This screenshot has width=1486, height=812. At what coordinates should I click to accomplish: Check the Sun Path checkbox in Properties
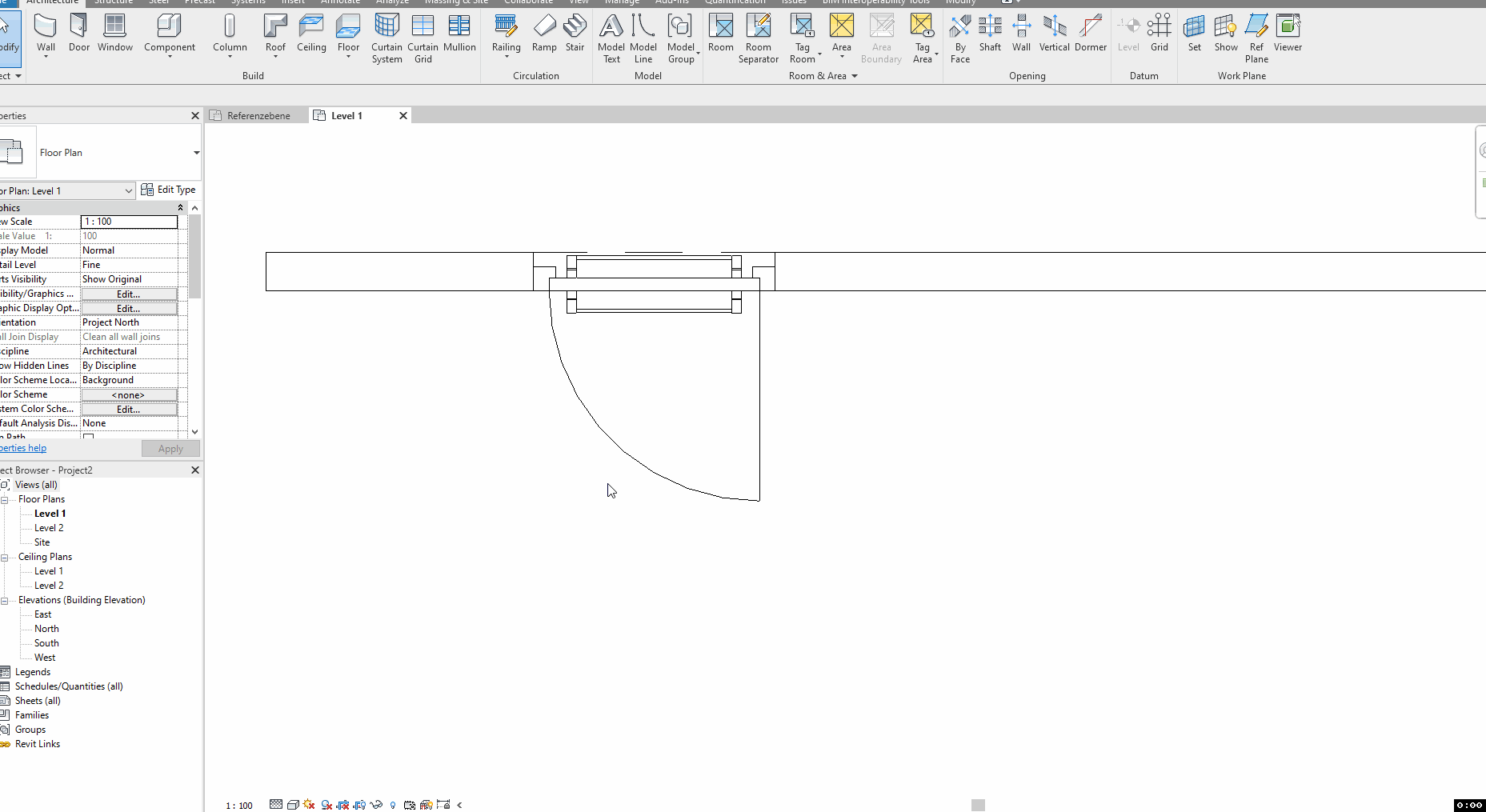coord(86,436)
